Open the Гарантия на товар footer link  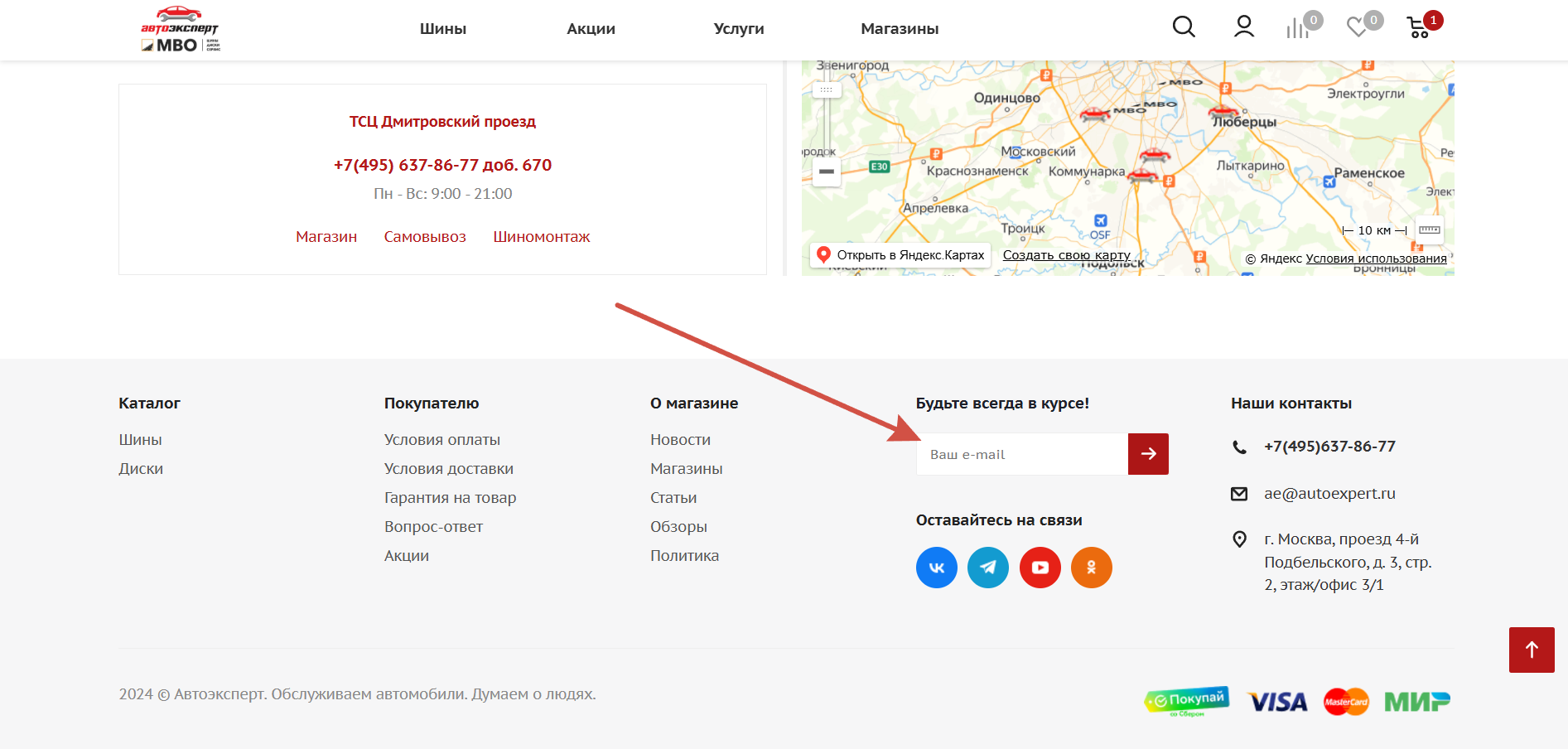(x=451, y=498)
